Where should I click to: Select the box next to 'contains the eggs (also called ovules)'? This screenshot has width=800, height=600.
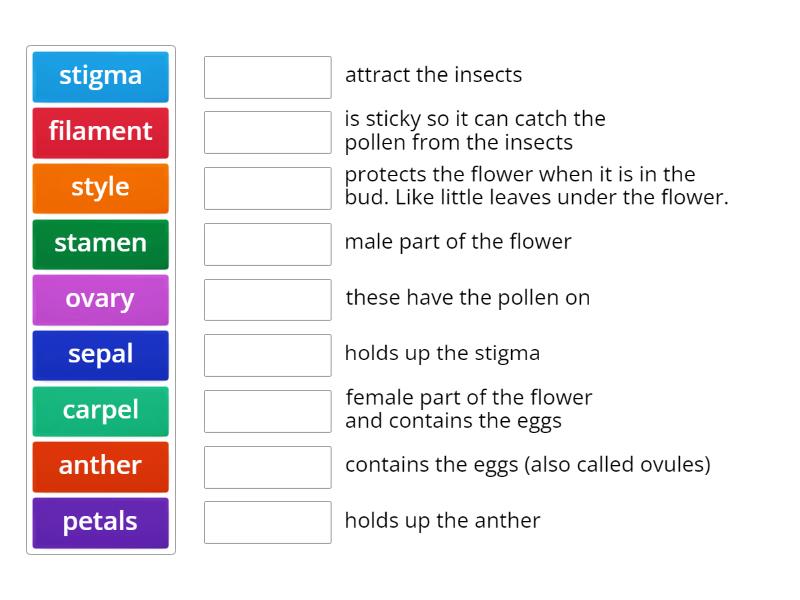(267, 466)
